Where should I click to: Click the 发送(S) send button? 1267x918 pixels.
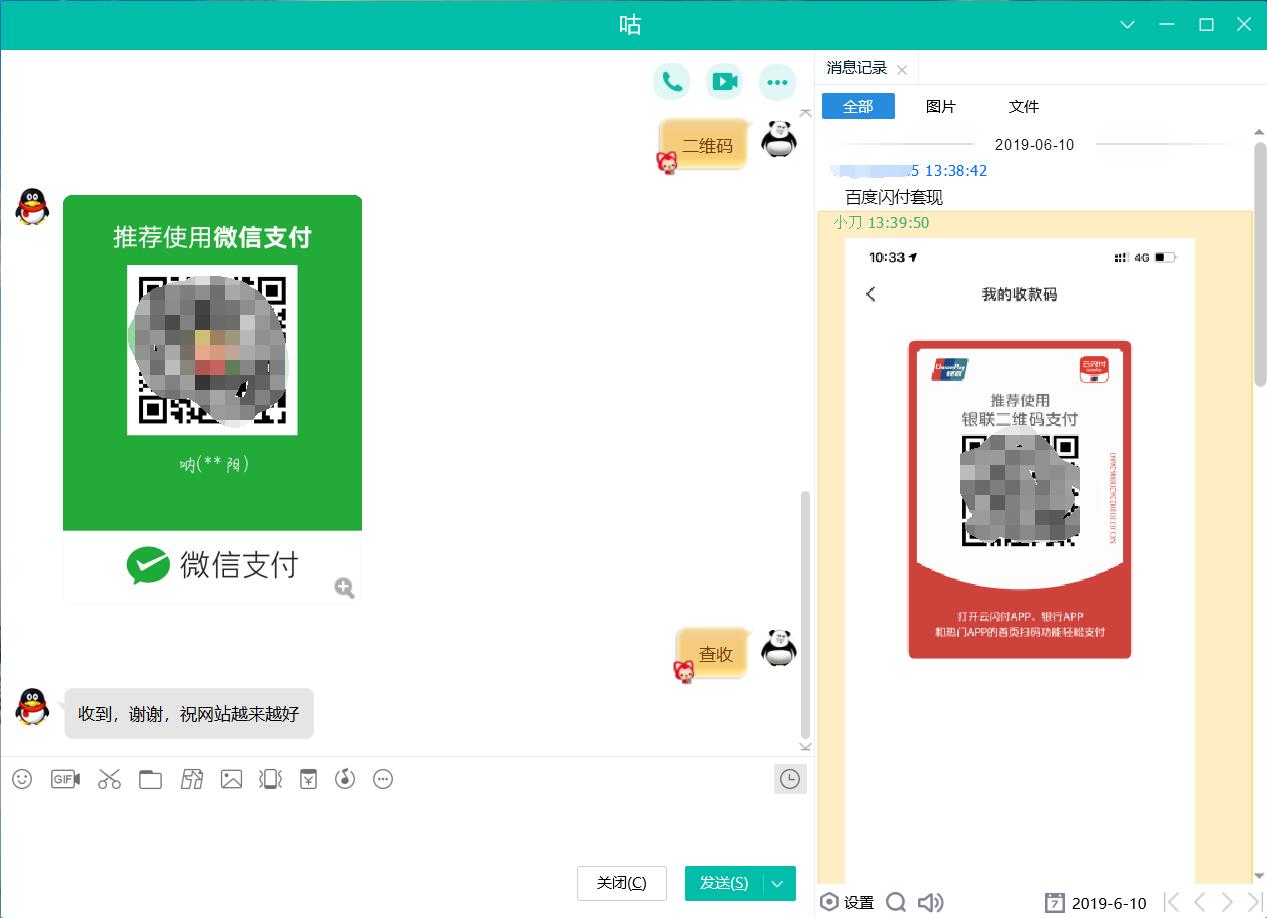[724, 883]
